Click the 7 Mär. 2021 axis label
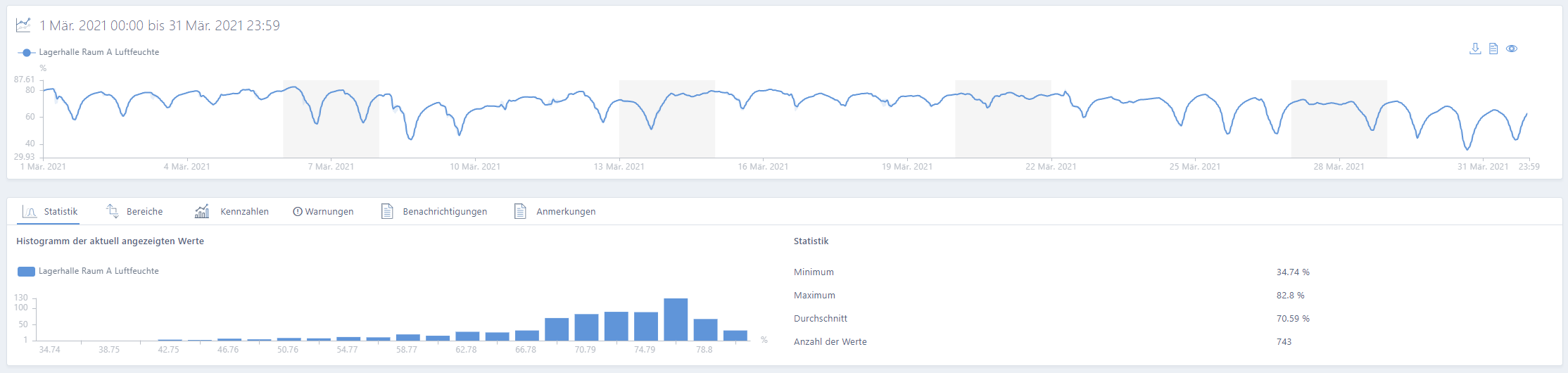Image resolution: width=1568 pixels, height=373 pixels. 331,167
